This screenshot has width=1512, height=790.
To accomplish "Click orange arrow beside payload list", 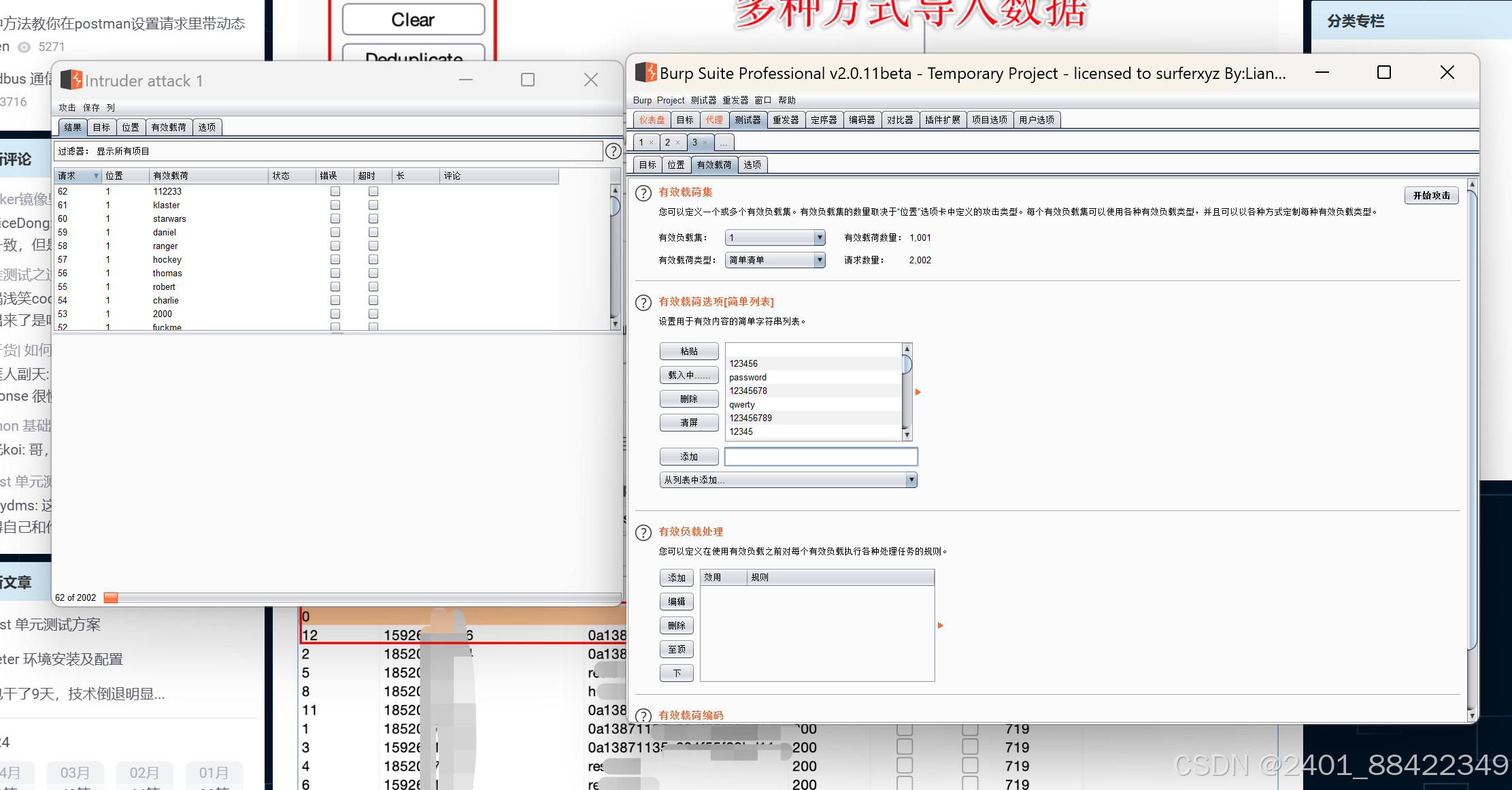I will coord(918,392).
